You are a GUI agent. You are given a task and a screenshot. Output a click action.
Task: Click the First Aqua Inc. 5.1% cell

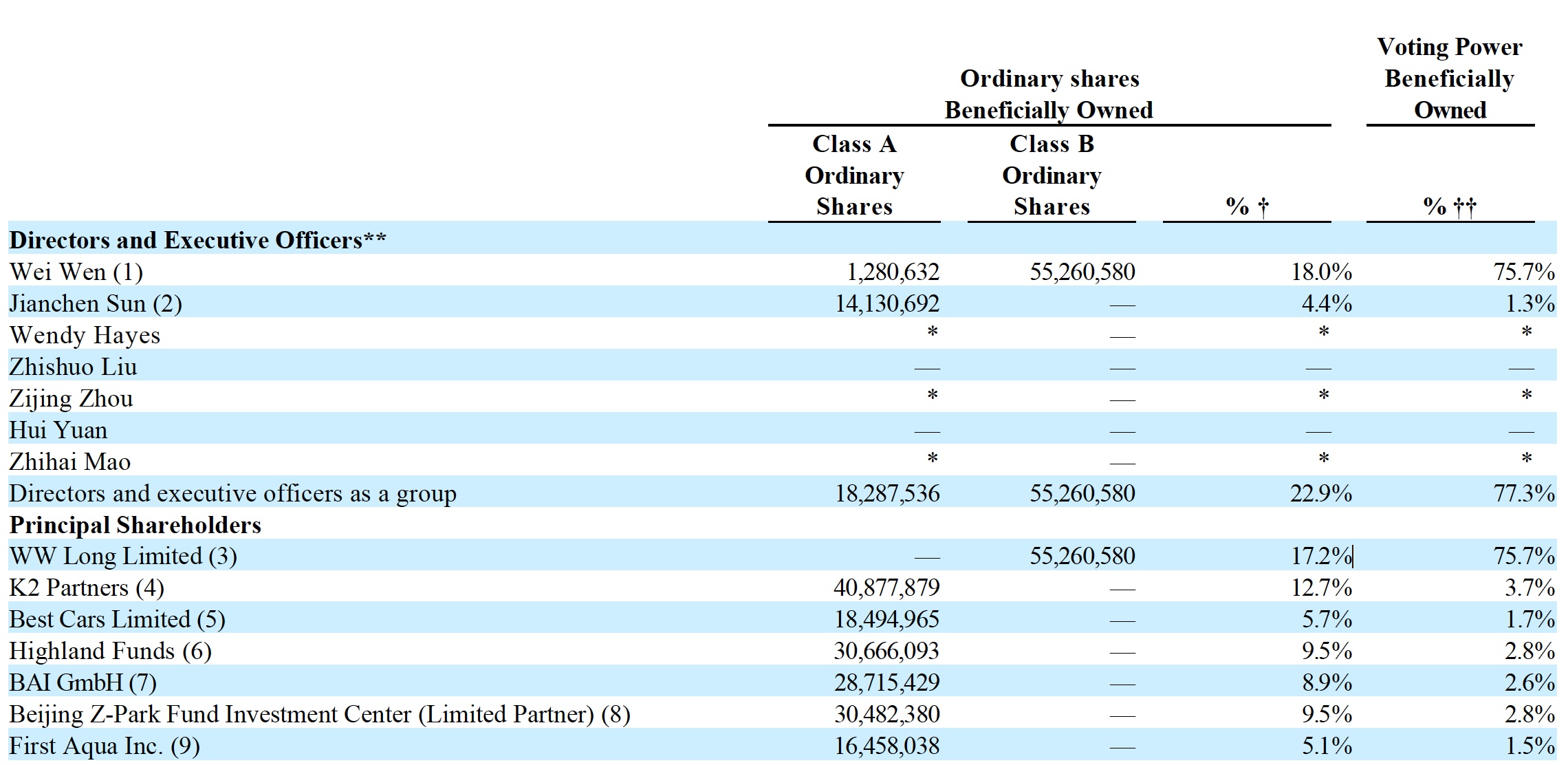point(1326,746)
